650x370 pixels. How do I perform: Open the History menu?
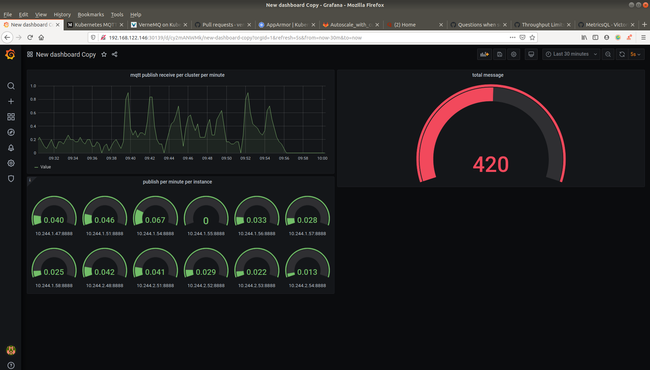62,15
